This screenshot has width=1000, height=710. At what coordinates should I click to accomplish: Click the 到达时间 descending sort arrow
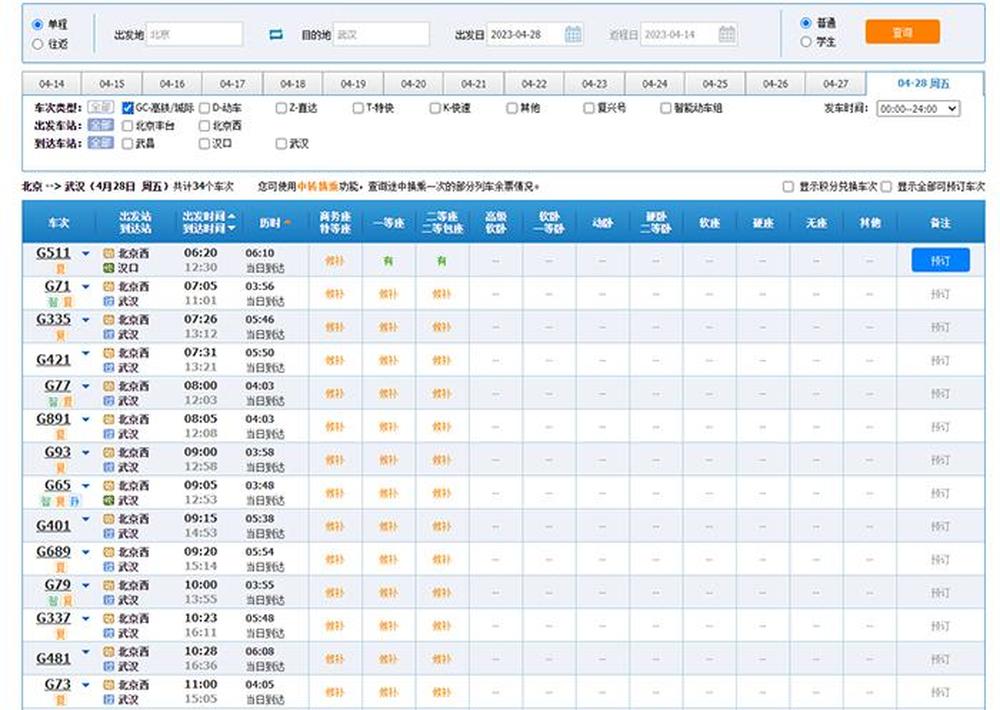[231, 229]
